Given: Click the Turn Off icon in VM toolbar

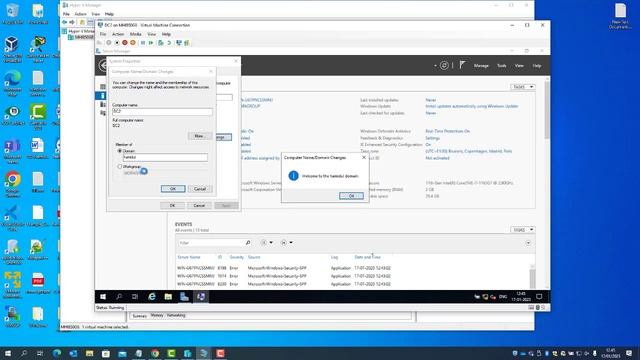Looking at the screenshot, I should (x=117, y=42).
